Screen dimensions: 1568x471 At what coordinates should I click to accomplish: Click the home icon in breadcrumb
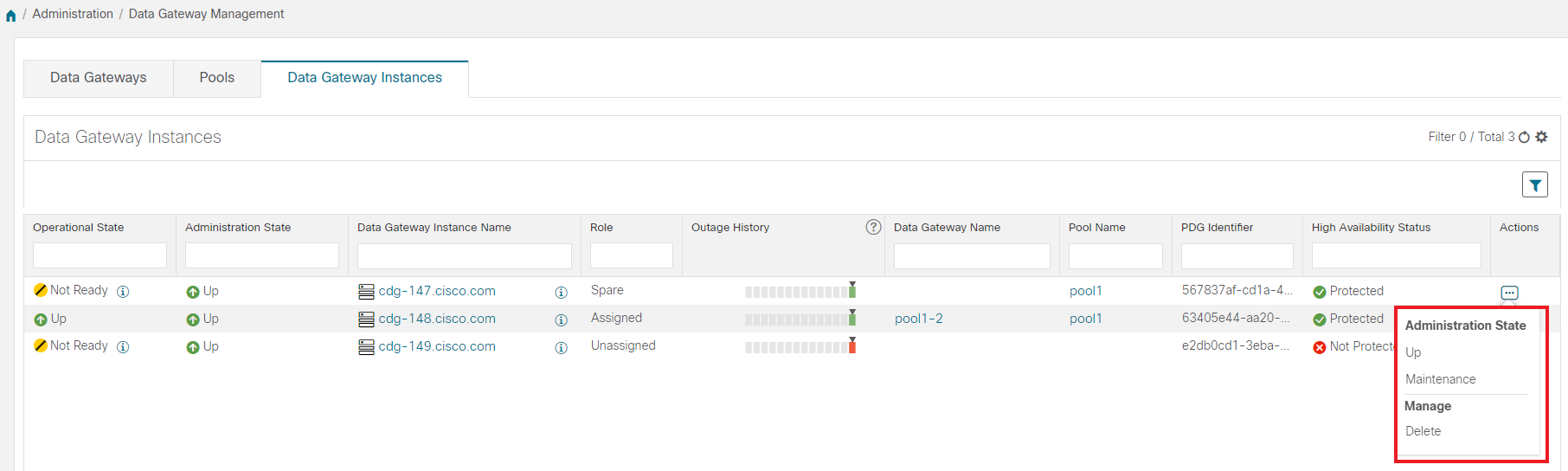(10, 15)
